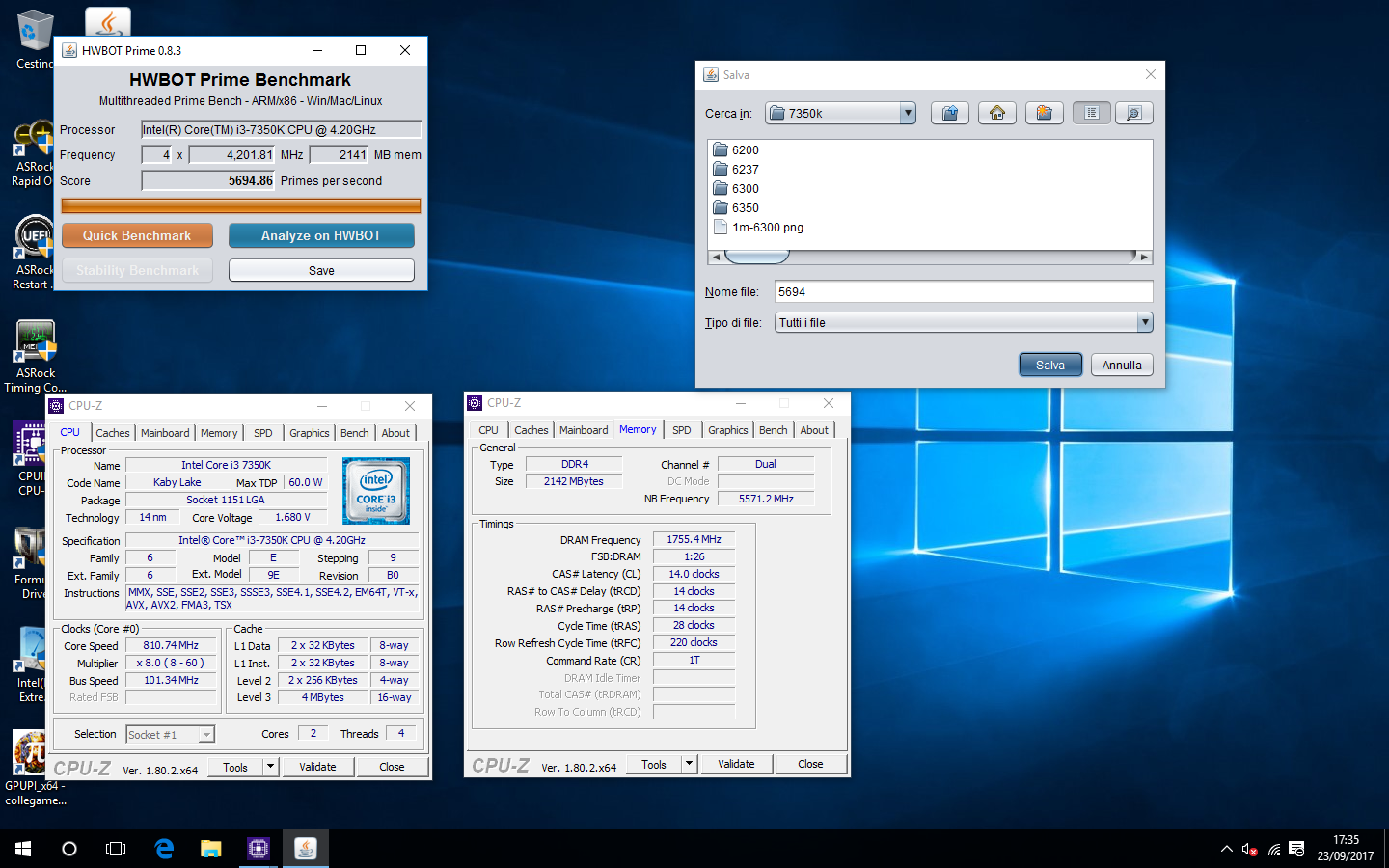
Task: Select the 1m-6300.png file
Action: pyautogui.click(x=758, y=228)
